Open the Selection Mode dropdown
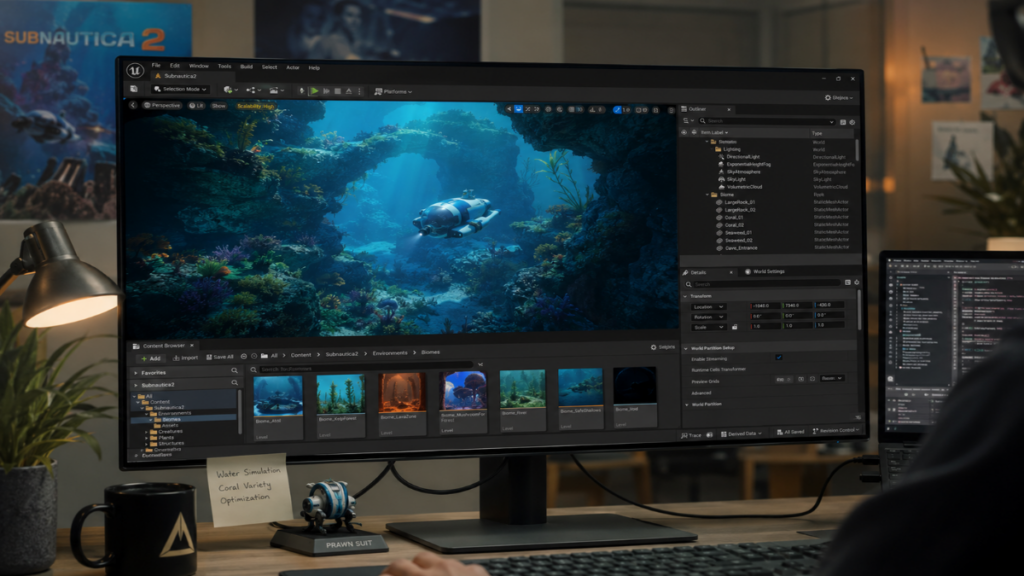 pos(181,89)
